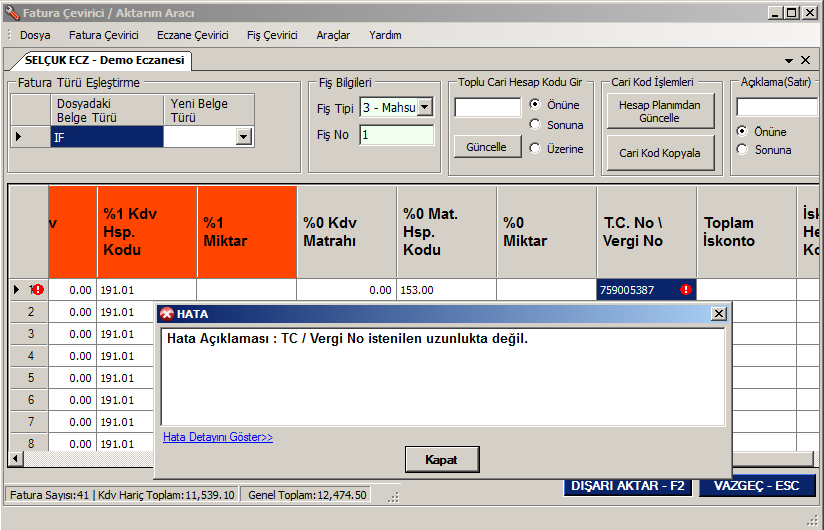The width and height of the screenshot is (824, 530).
Task: Choose the Üzerine radio option
Action: click(x=535, y=148)
